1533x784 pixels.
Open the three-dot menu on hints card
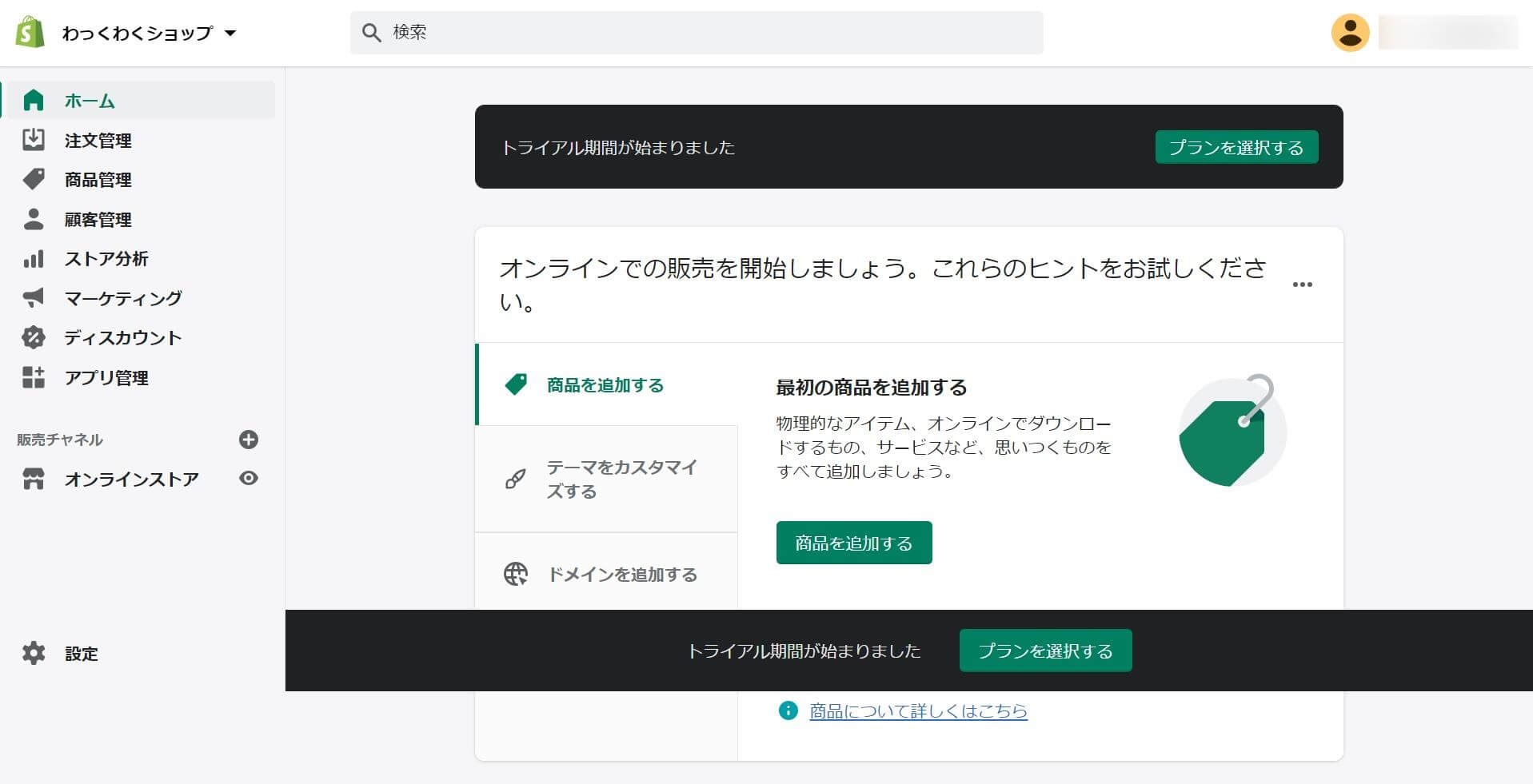(1302, 285)
